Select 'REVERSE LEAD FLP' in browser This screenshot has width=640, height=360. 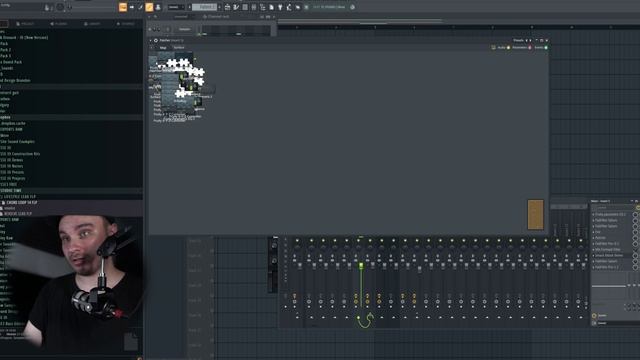coord(18,213)
